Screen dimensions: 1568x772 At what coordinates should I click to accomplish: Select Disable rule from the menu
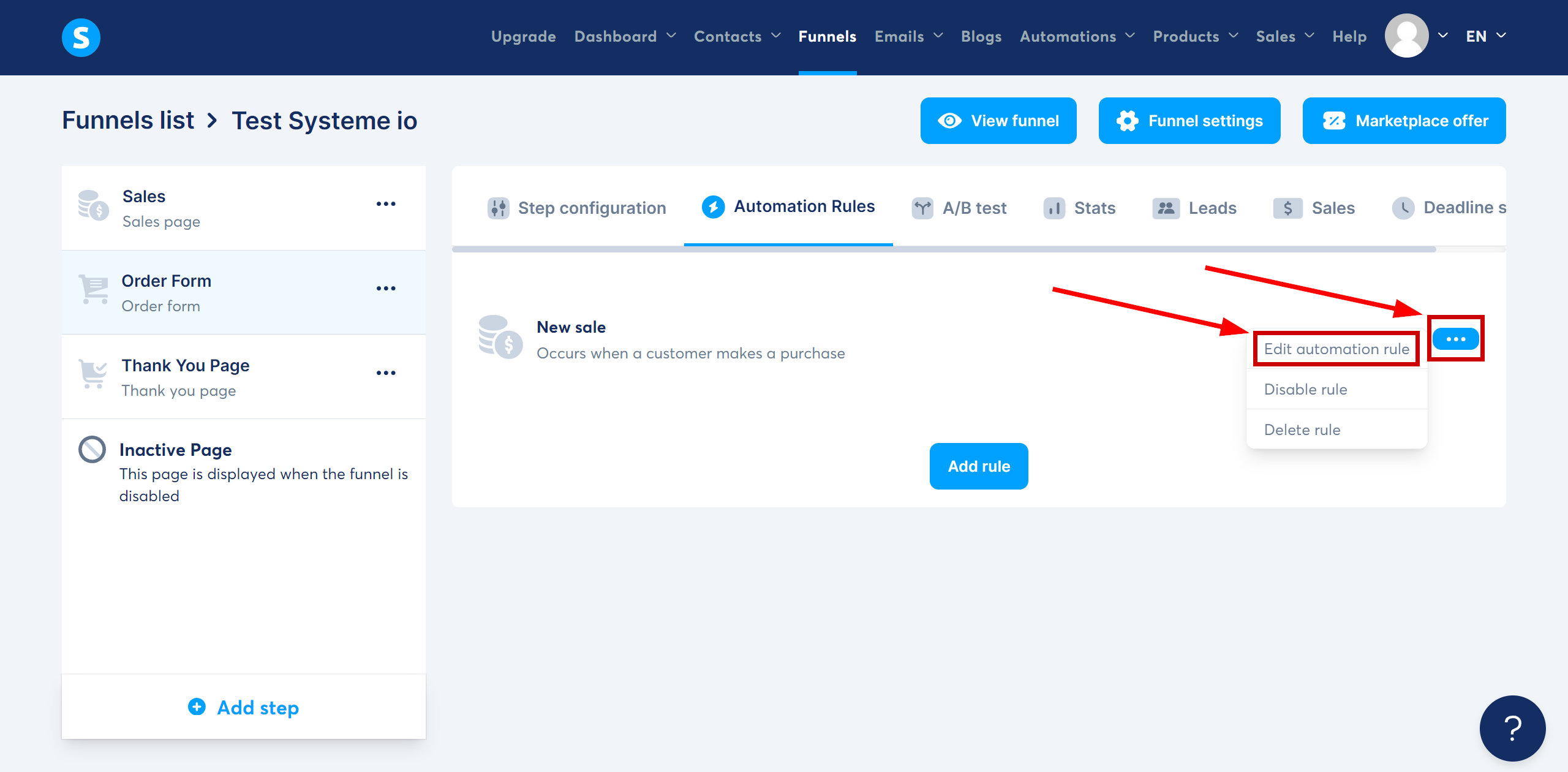(1336, 389)
